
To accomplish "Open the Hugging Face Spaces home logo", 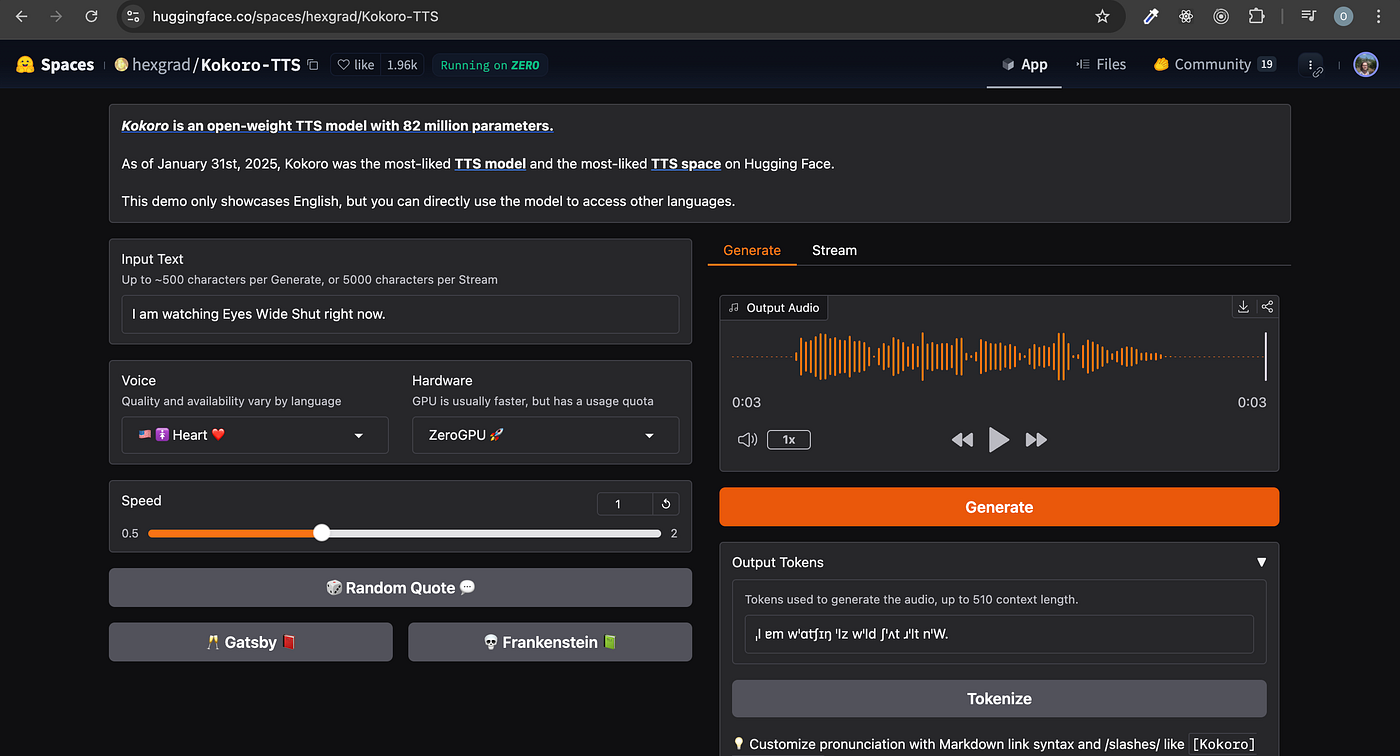I will tap(55, 65).
